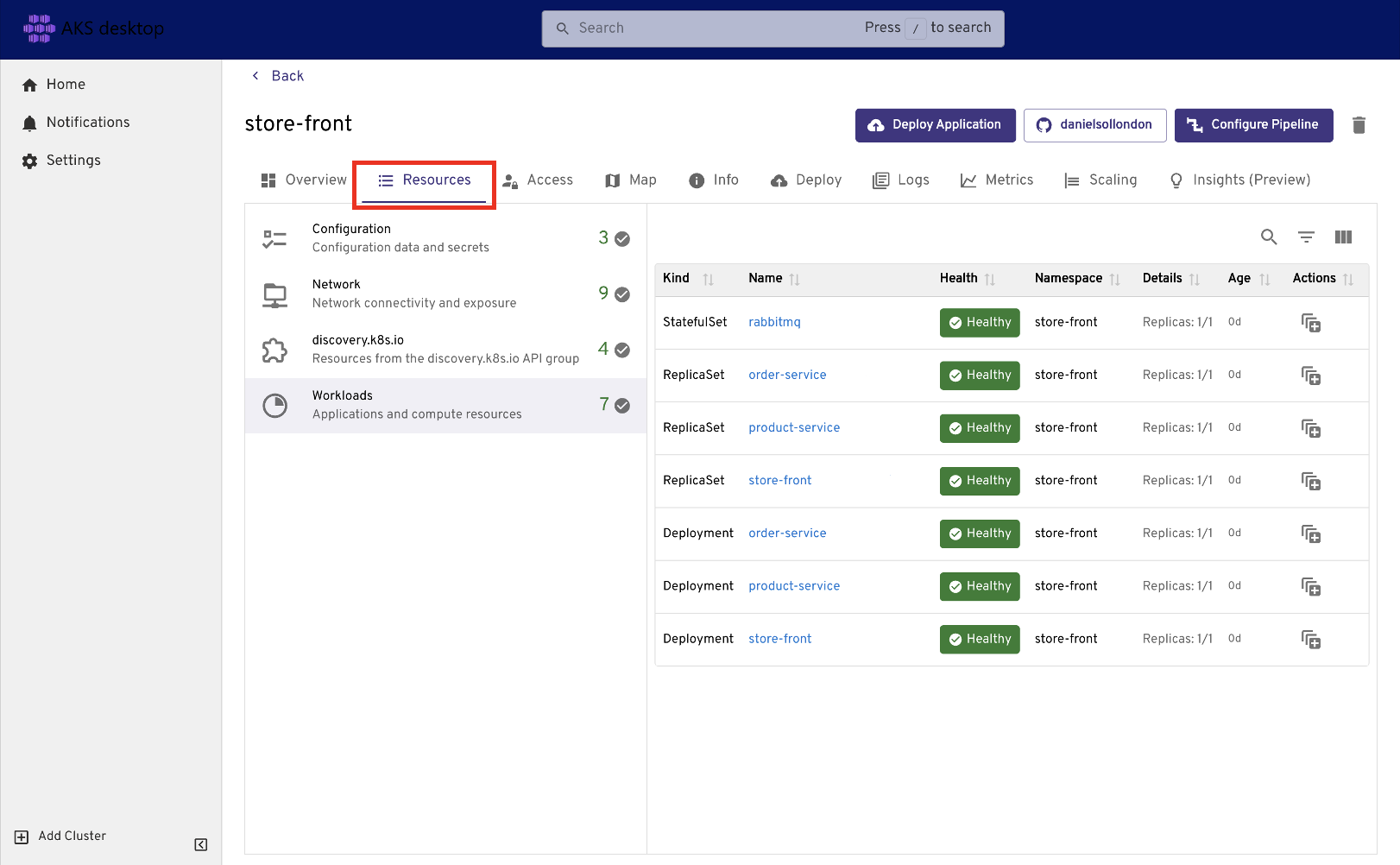Click Healthy badge on rabbitmq row
This screenshot has height=865, width=1400.
tap(980, 323)
